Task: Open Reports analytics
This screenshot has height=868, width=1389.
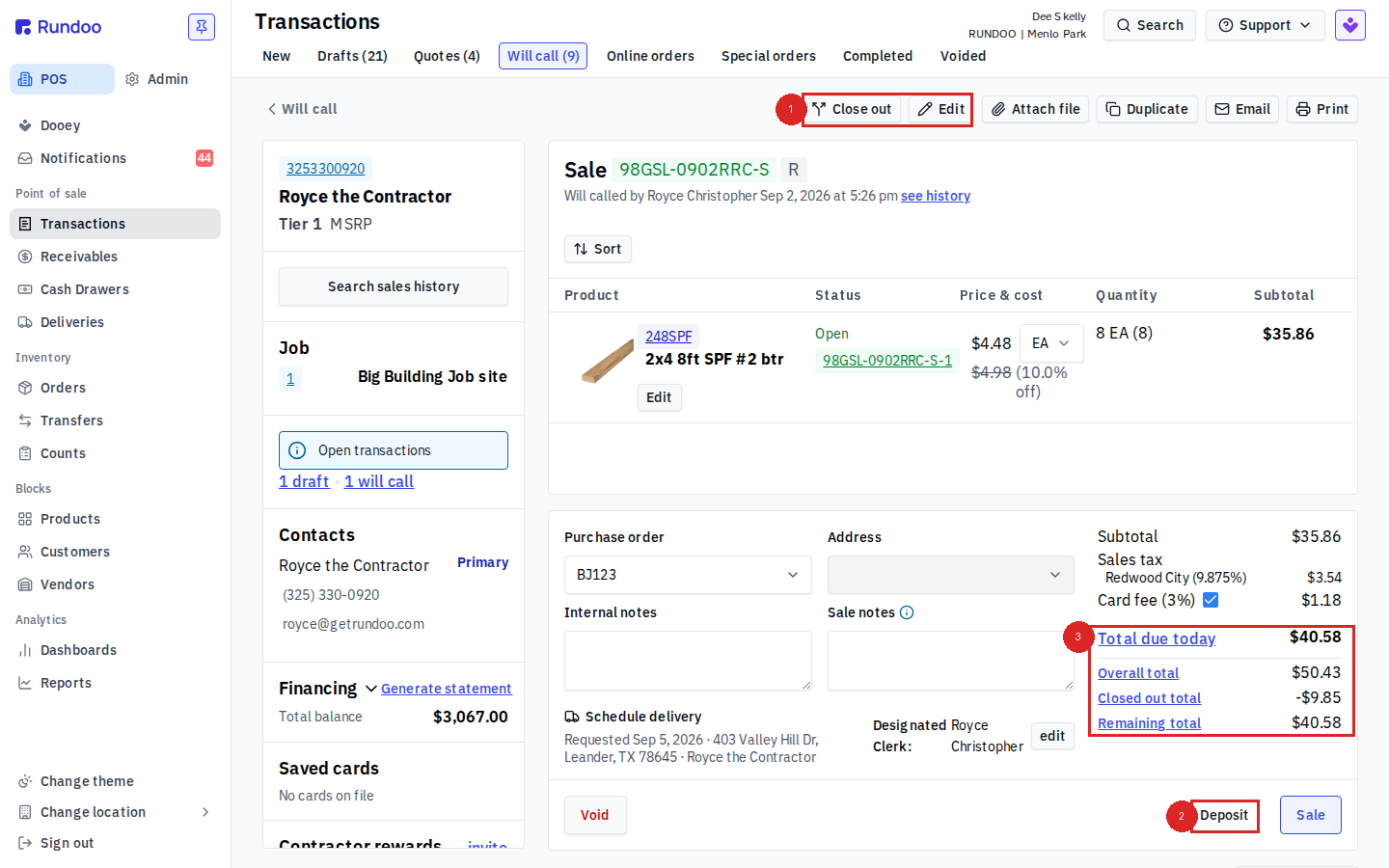Action: tap(66, 683)
